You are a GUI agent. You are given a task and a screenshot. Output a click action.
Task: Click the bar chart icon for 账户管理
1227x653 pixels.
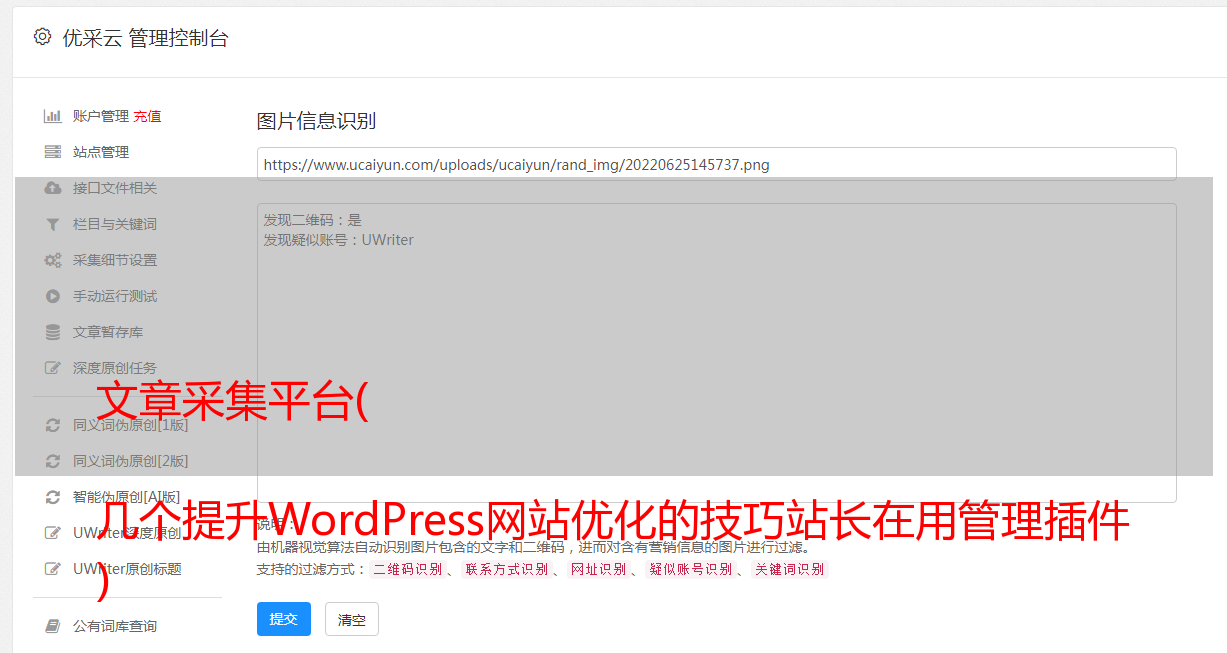(53, 116)
